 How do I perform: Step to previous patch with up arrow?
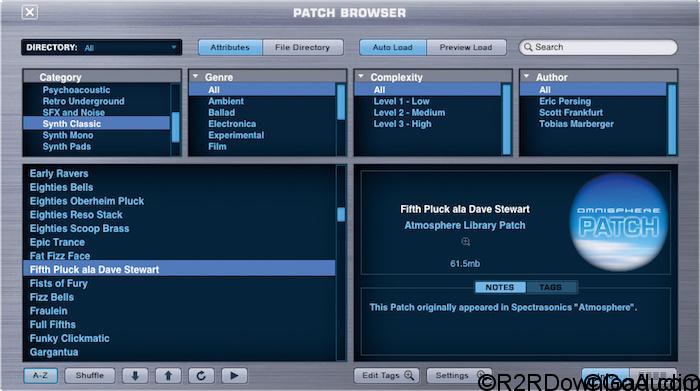168,375
